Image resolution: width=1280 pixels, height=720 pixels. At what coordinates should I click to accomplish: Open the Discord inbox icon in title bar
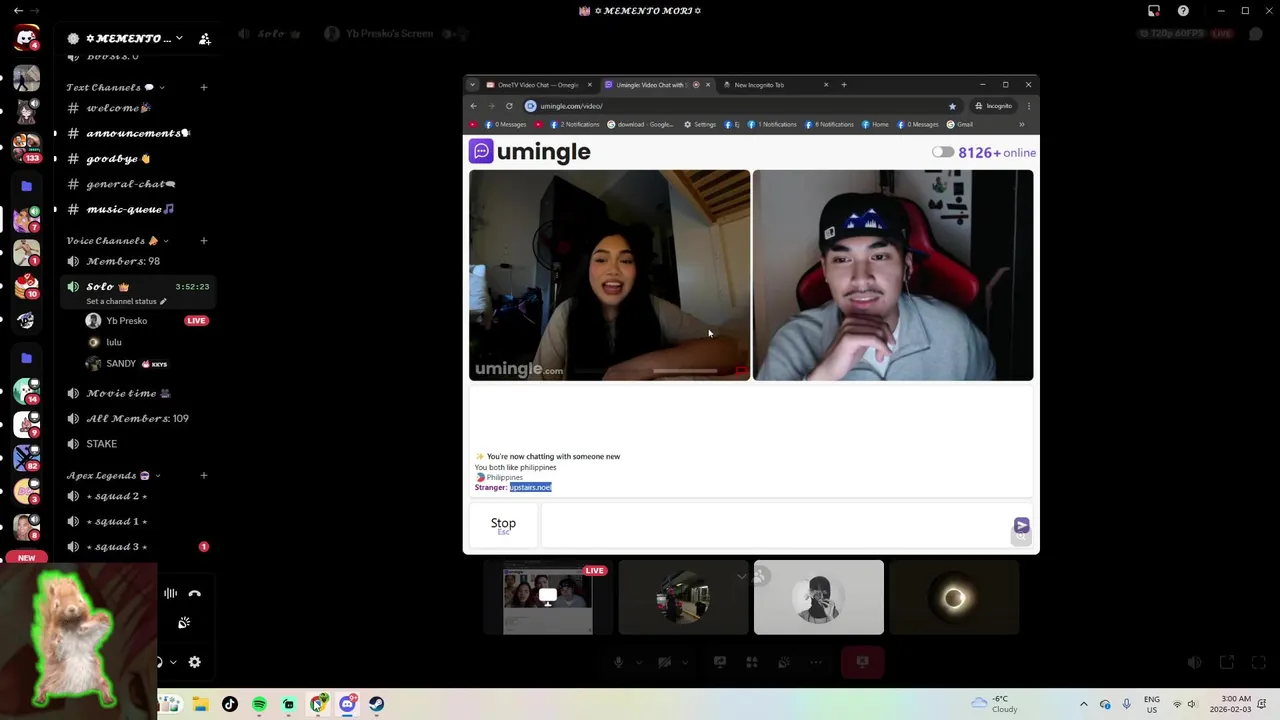(x=1153, y=11)
